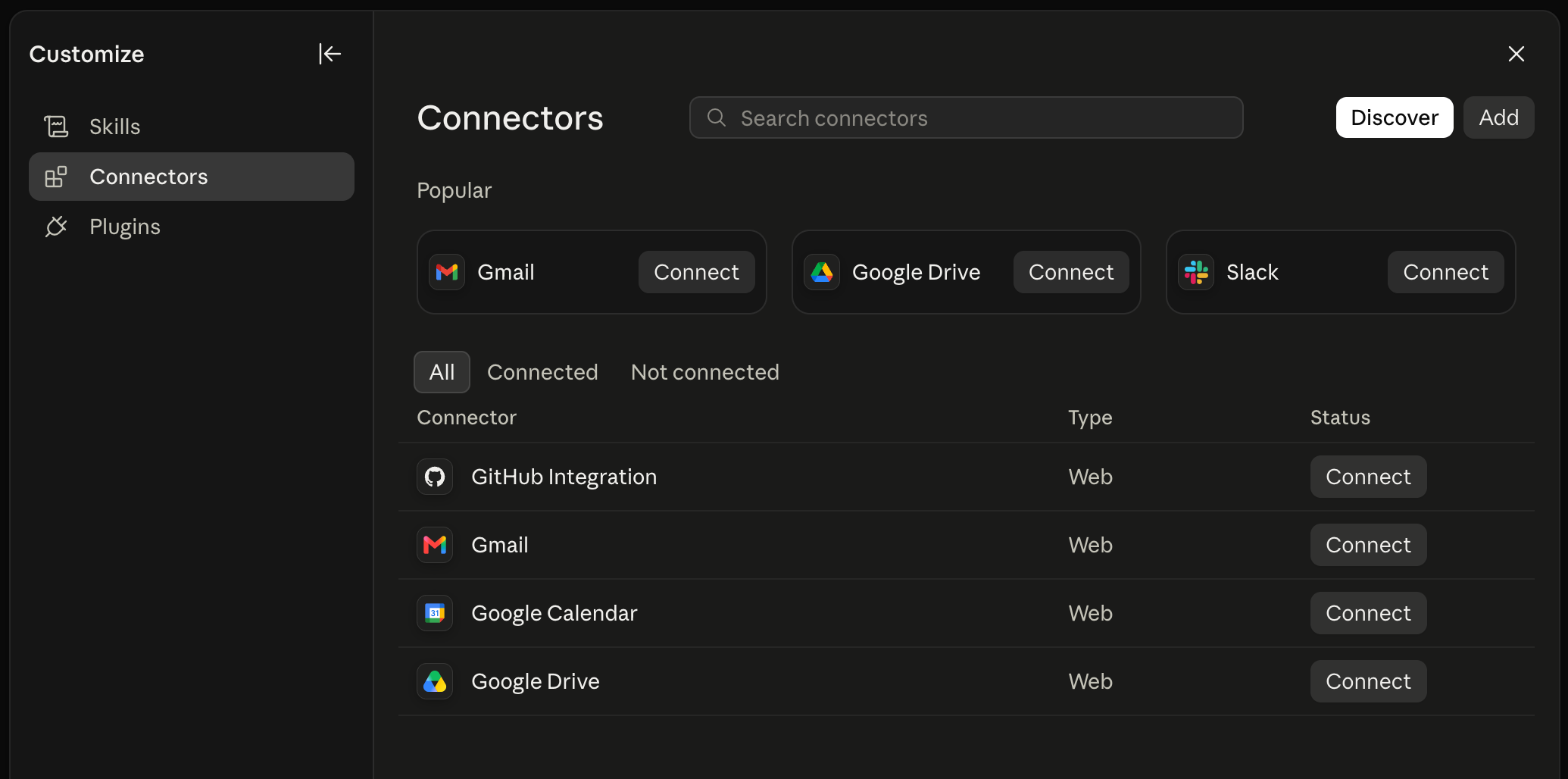Connect Google Drive in the table row
This screenshot has height=779, width=1568.
pyautogui.click(x=1368, y=681)
